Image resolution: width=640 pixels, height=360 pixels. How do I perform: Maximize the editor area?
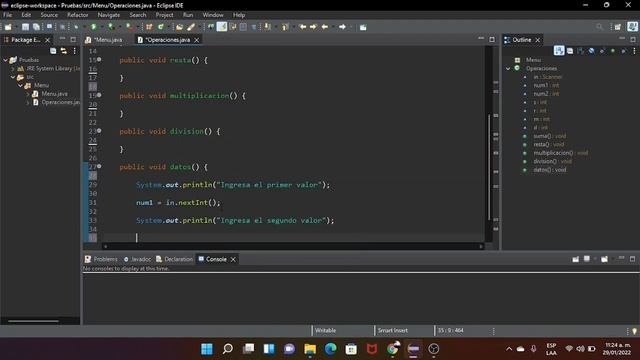[x=492, y=40]
